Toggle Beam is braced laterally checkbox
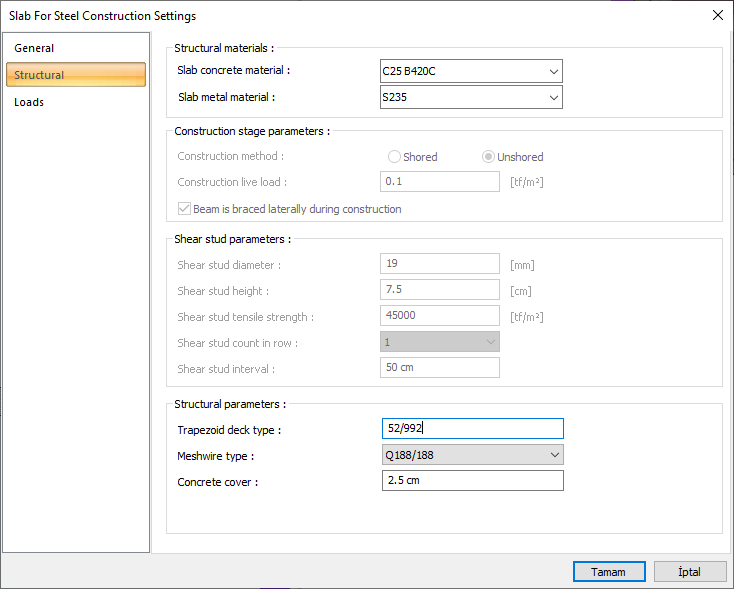The height and width of the screenshot is (589, 734). coord(184,209)
